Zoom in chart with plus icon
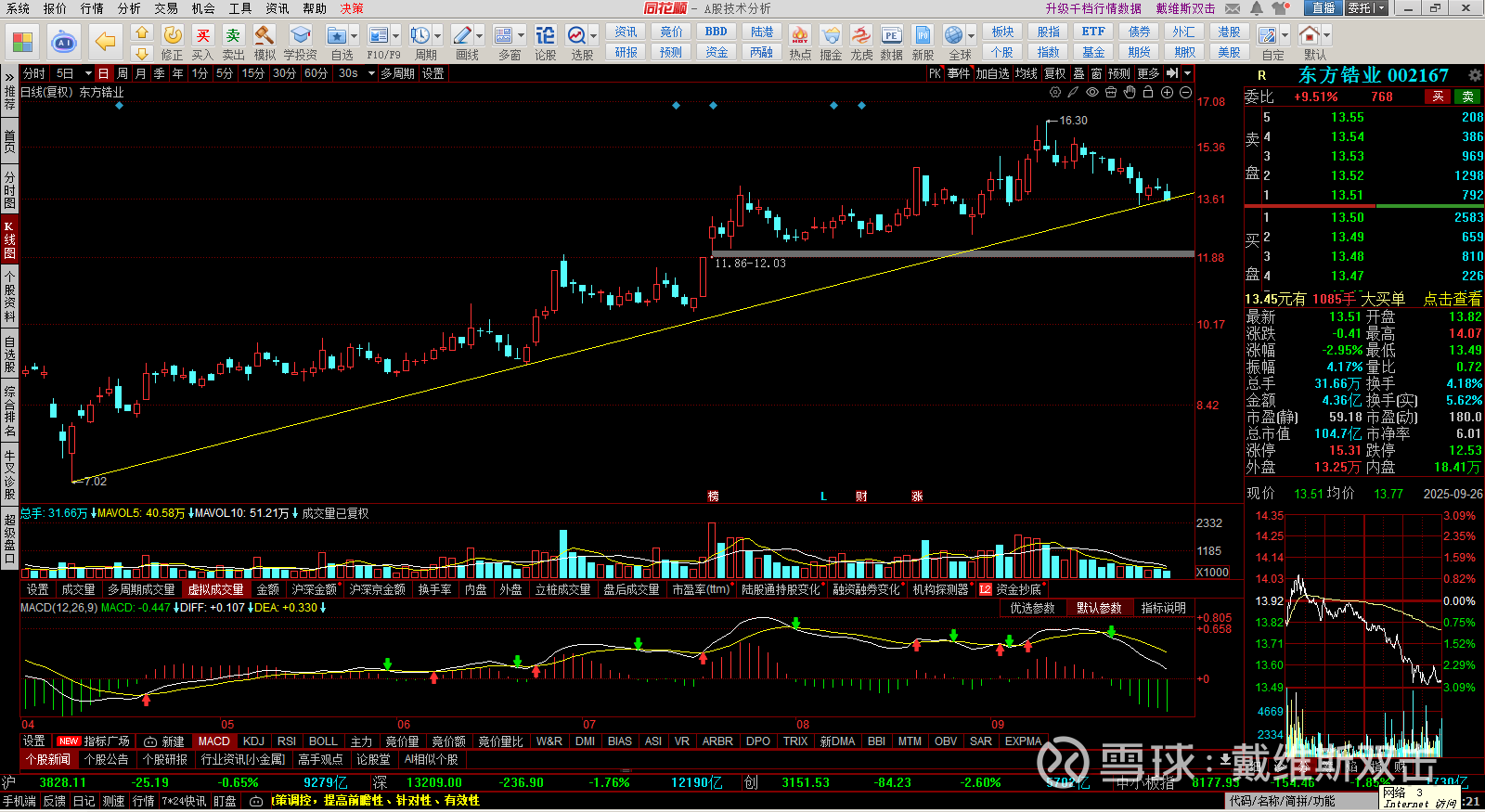The image size is (1485, 812). point(1167,92)
